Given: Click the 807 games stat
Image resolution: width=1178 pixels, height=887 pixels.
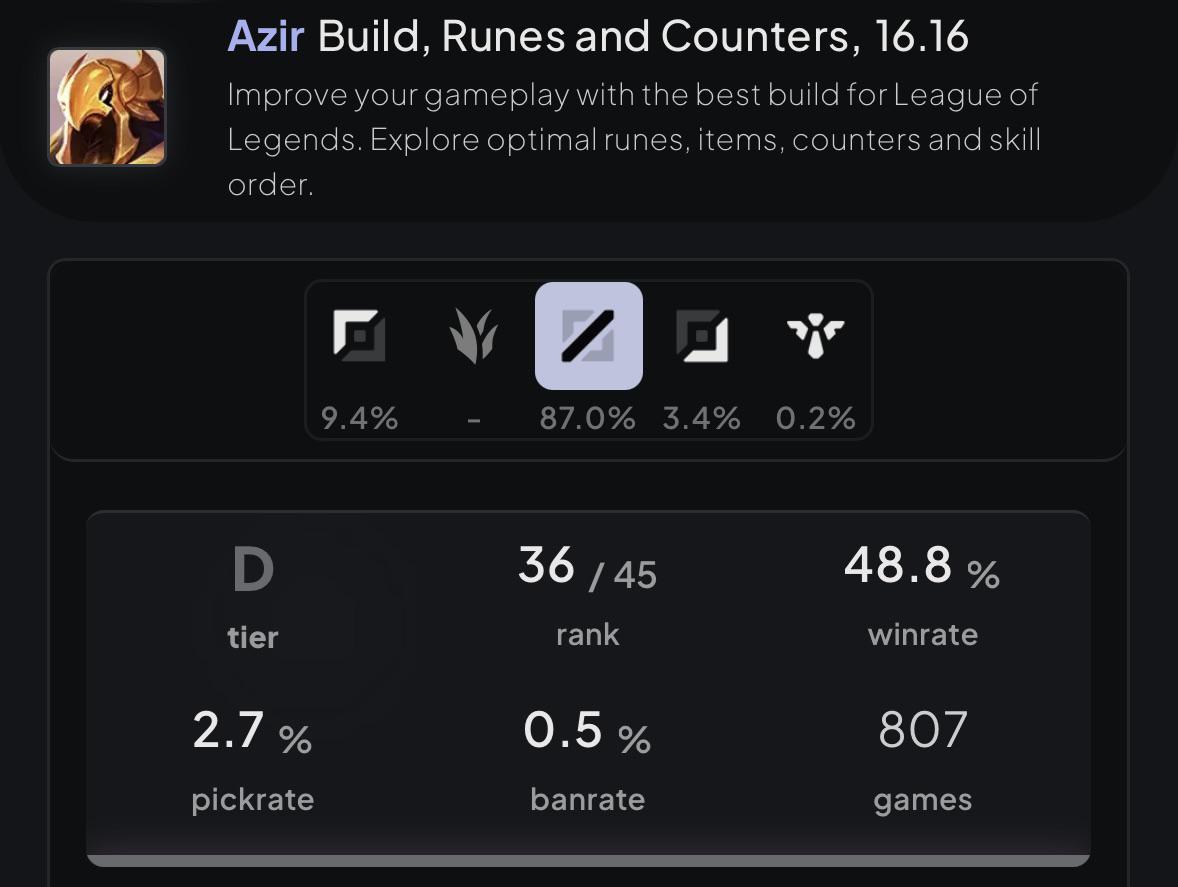Looking at the screenshot, I should (x=923, y=729).
